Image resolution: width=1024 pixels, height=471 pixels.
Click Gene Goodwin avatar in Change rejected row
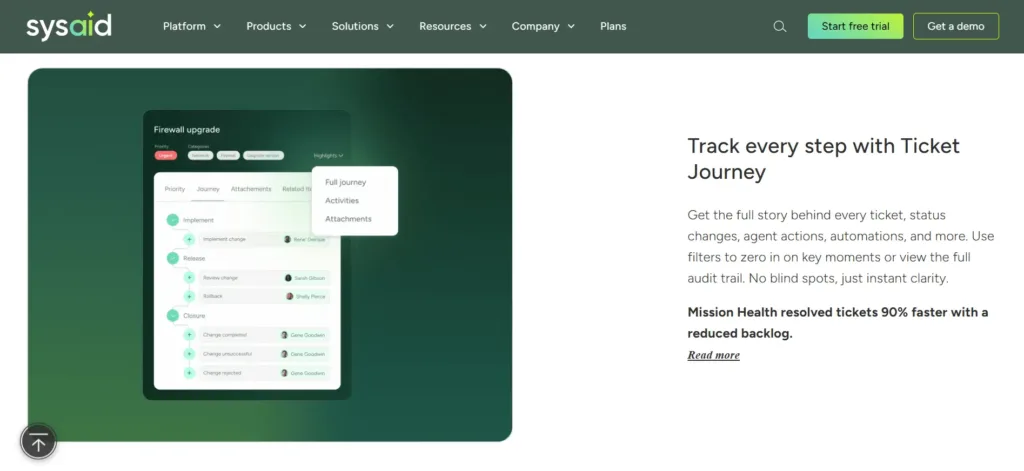coord(284,372)
